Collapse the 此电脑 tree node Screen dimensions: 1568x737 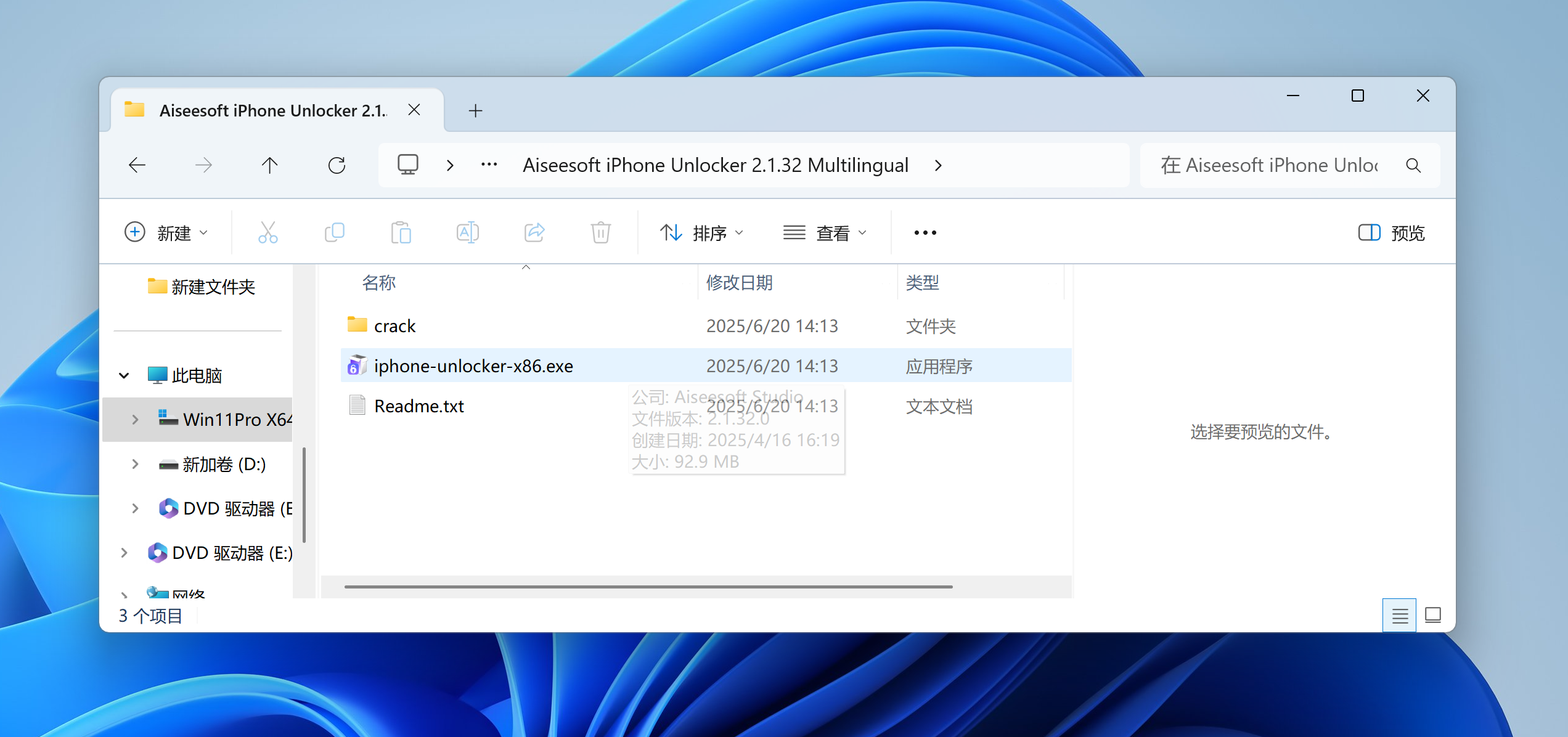124,375
